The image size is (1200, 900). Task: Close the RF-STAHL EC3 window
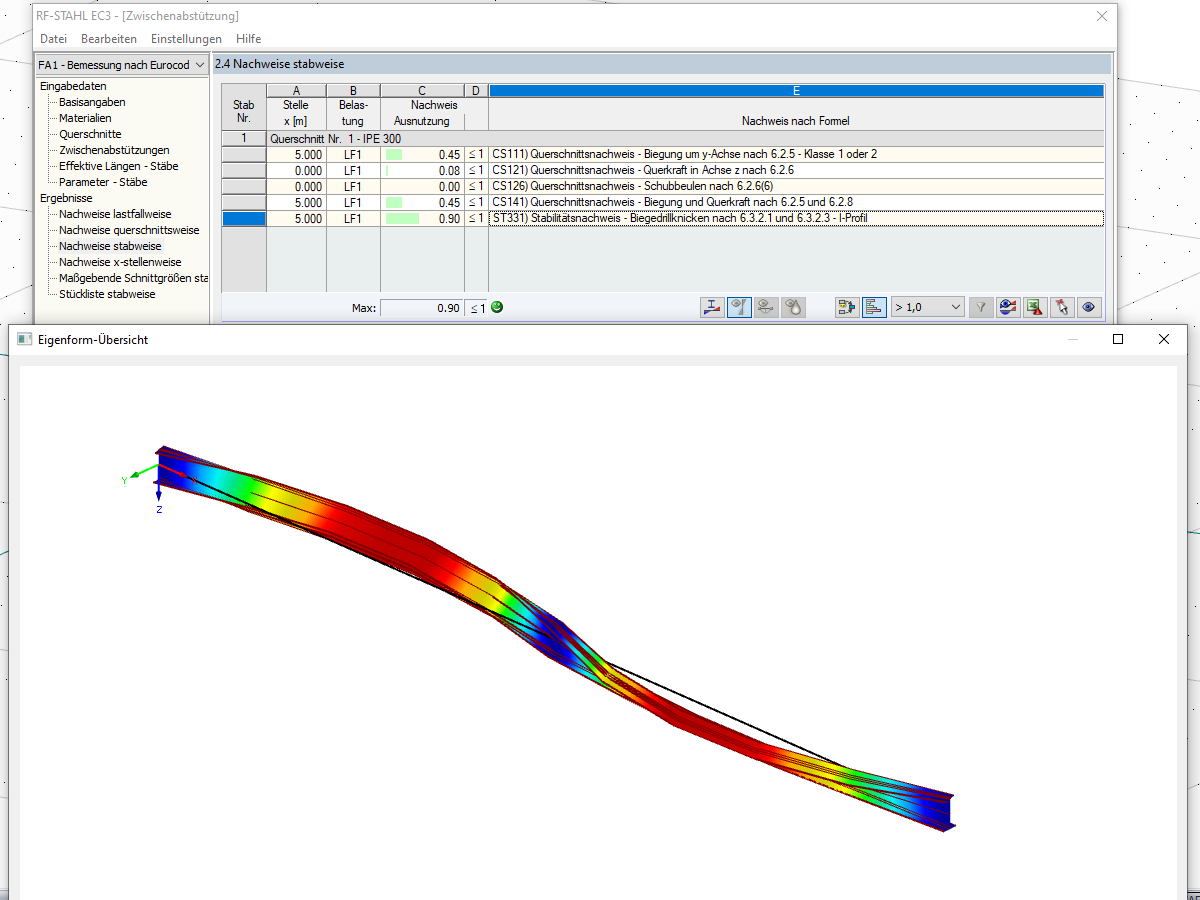pyautogui.click(x=1101, y=16)
